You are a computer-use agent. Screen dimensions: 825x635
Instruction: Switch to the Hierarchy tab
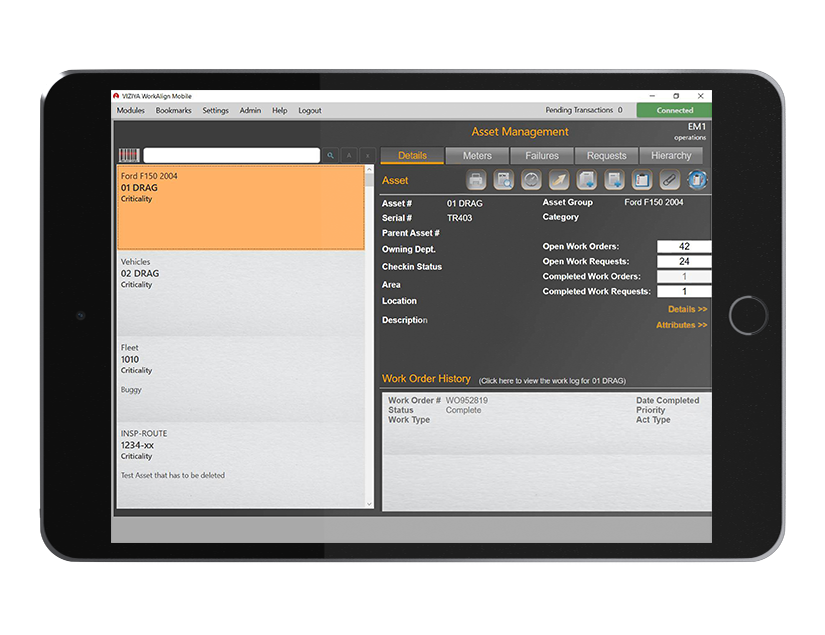671,155
